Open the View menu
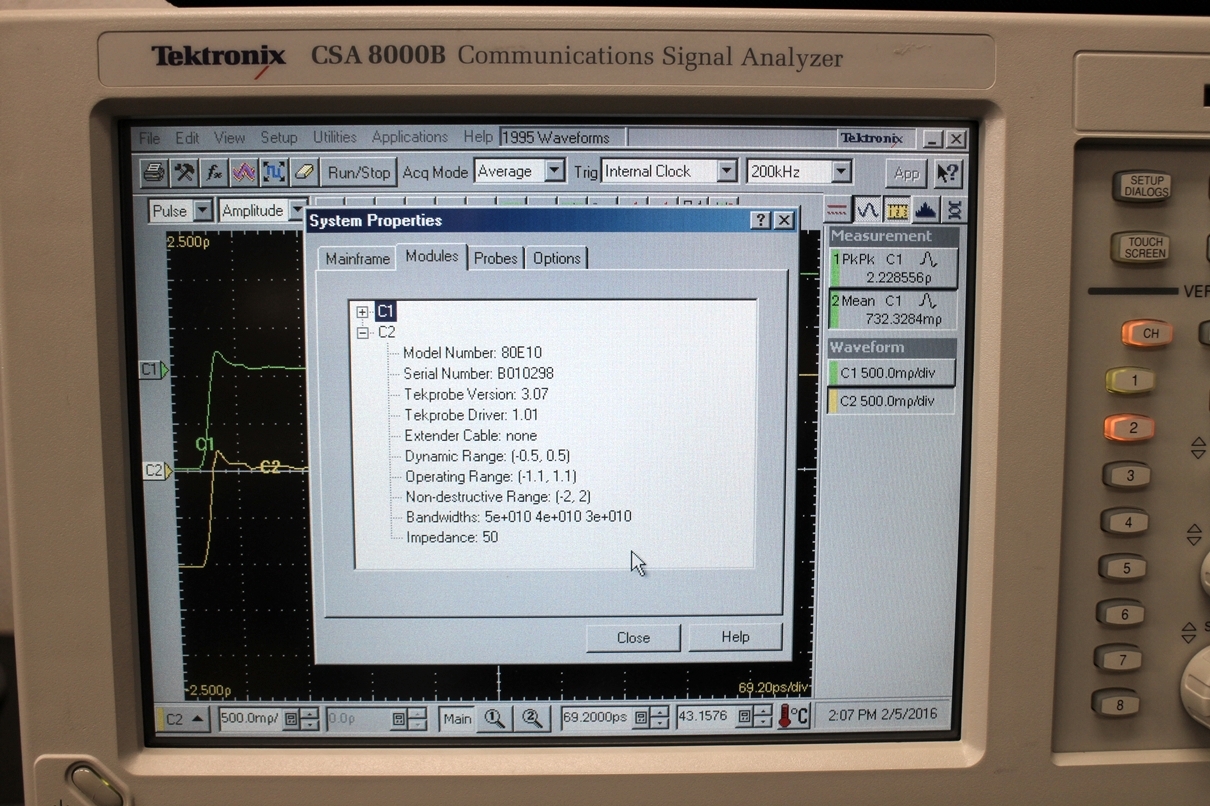The height and width of the screenshot is (806, 1210). (229, 138)
